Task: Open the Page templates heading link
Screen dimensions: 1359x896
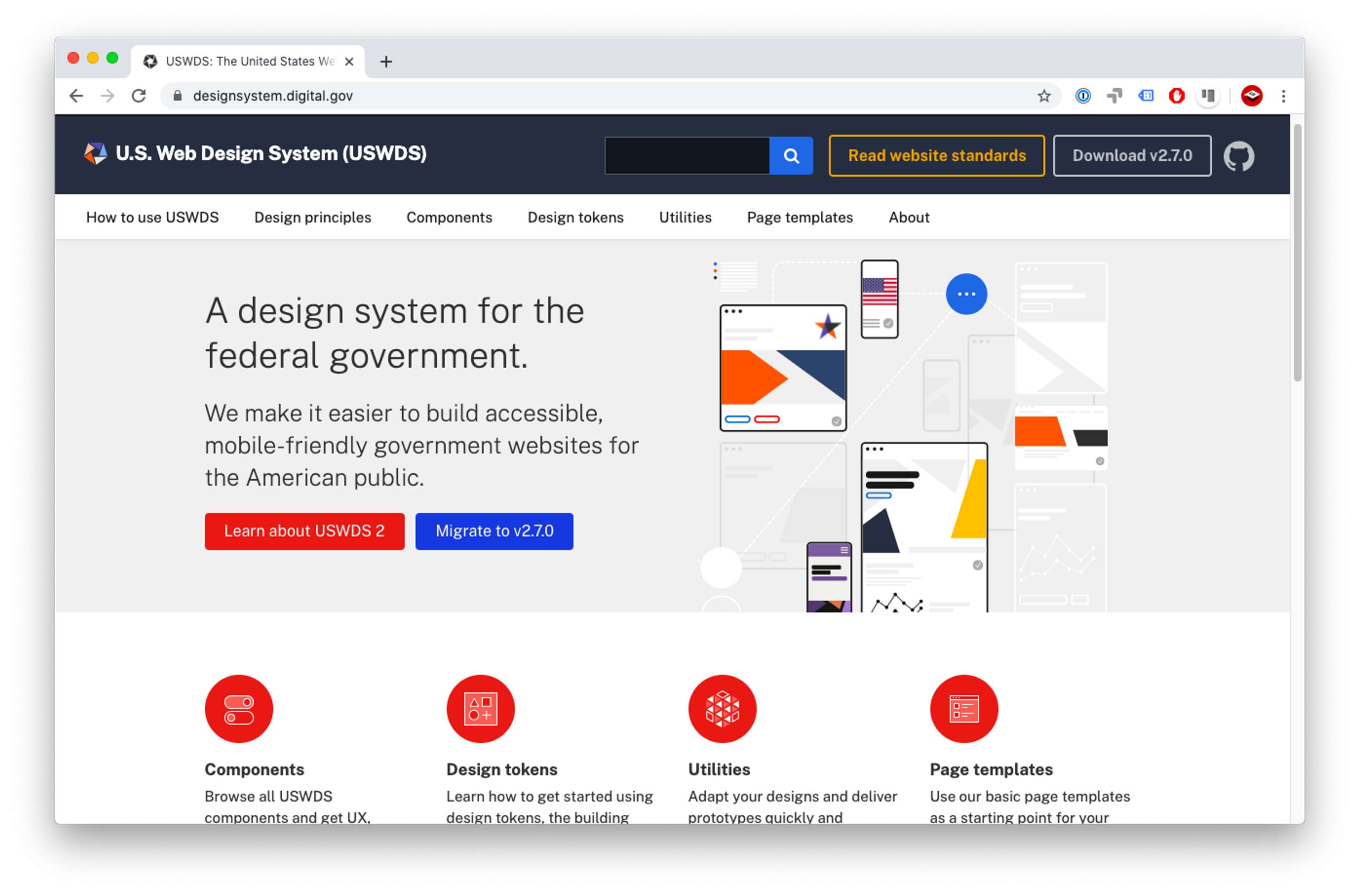Action: click(991, 769)
